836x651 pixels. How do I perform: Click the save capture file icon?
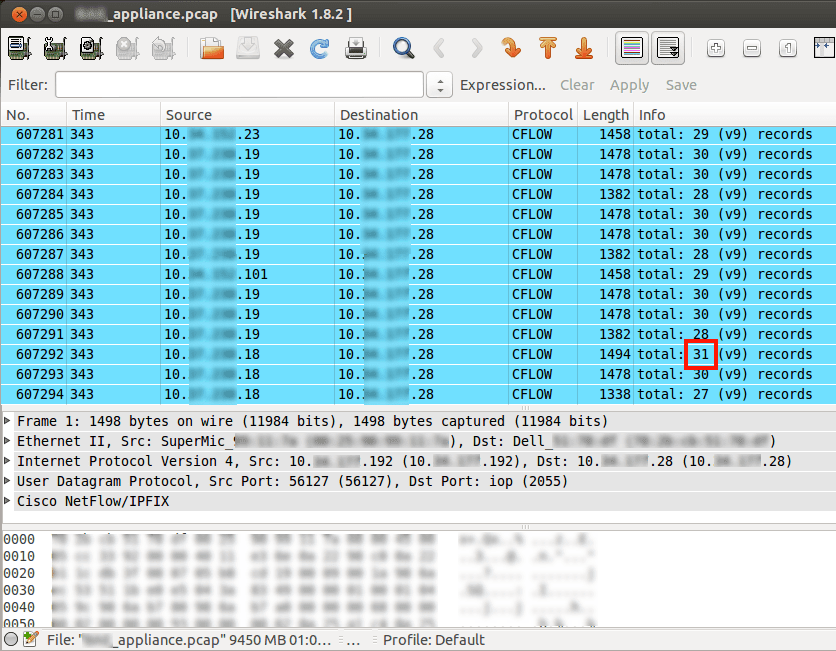pos(248,48)
